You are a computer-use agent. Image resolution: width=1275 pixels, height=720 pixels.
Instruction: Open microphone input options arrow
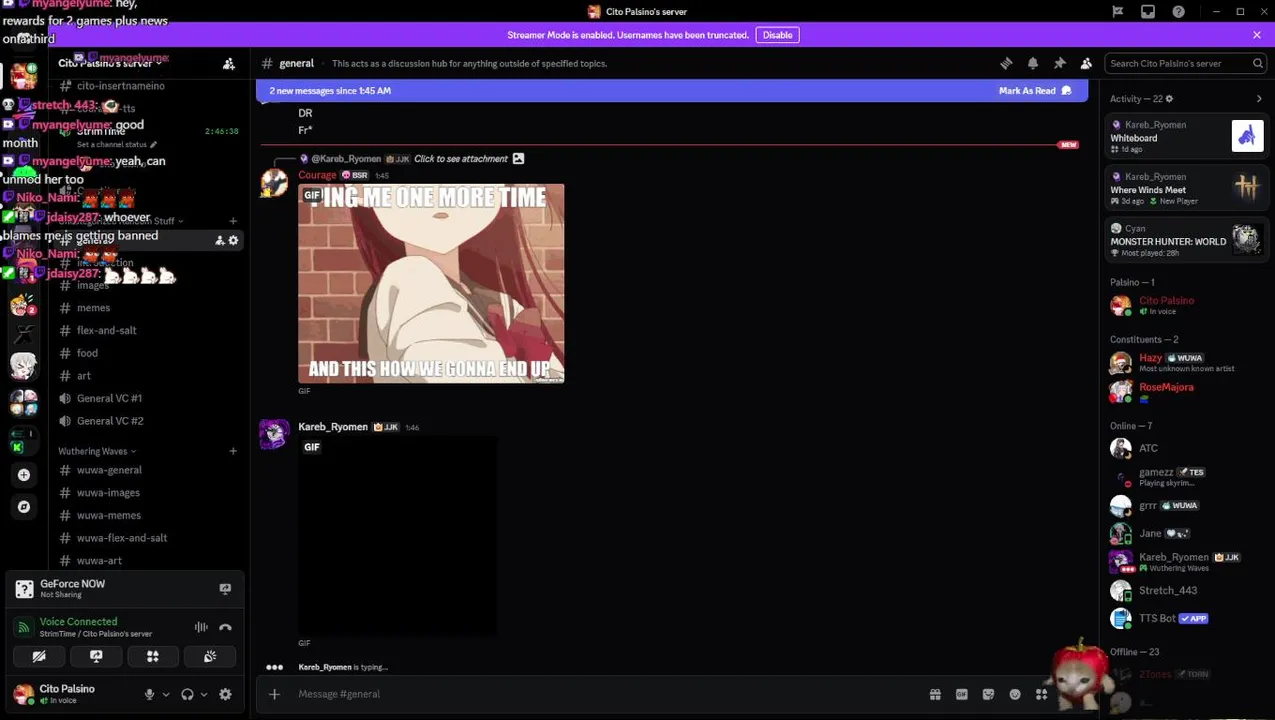(x=166, y=694)
